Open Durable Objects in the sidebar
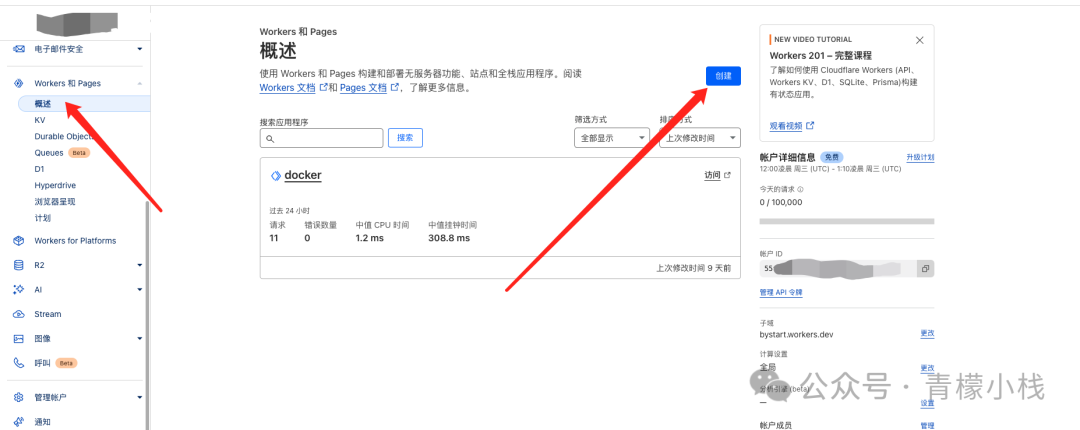This screenshot has height=430, width=1080. tap(64, 136)
